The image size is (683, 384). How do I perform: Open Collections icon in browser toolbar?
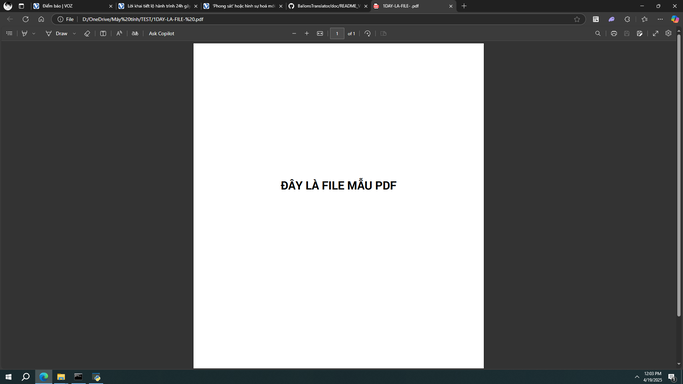point(595,19)
